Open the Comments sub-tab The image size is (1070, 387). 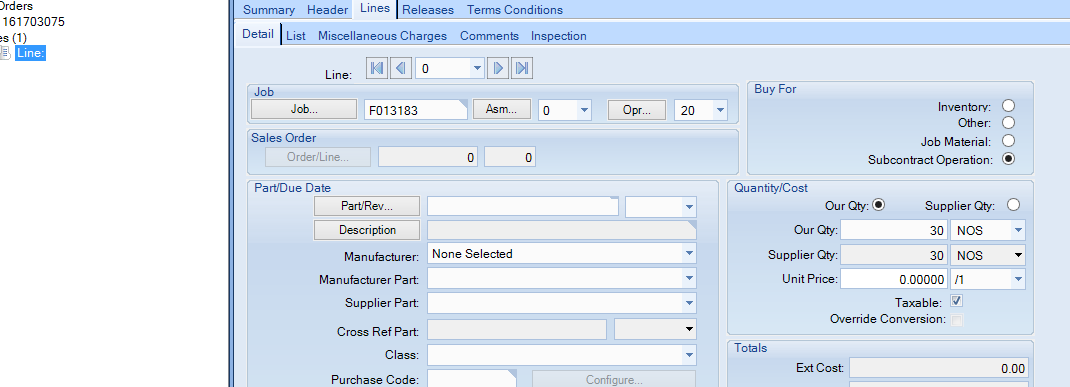(x=489, y=35)
